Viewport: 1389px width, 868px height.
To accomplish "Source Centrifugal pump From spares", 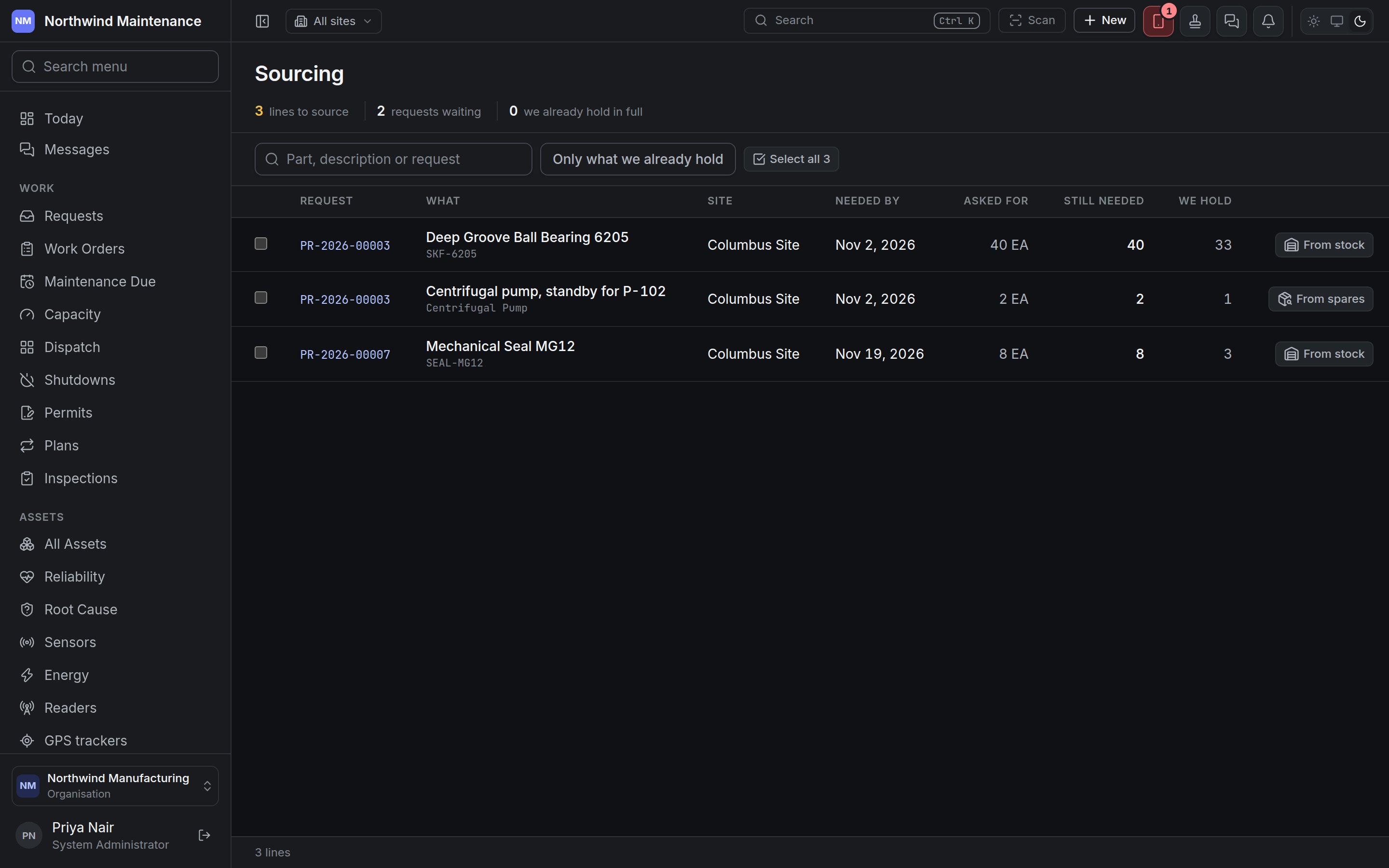I will (1320, 299).
